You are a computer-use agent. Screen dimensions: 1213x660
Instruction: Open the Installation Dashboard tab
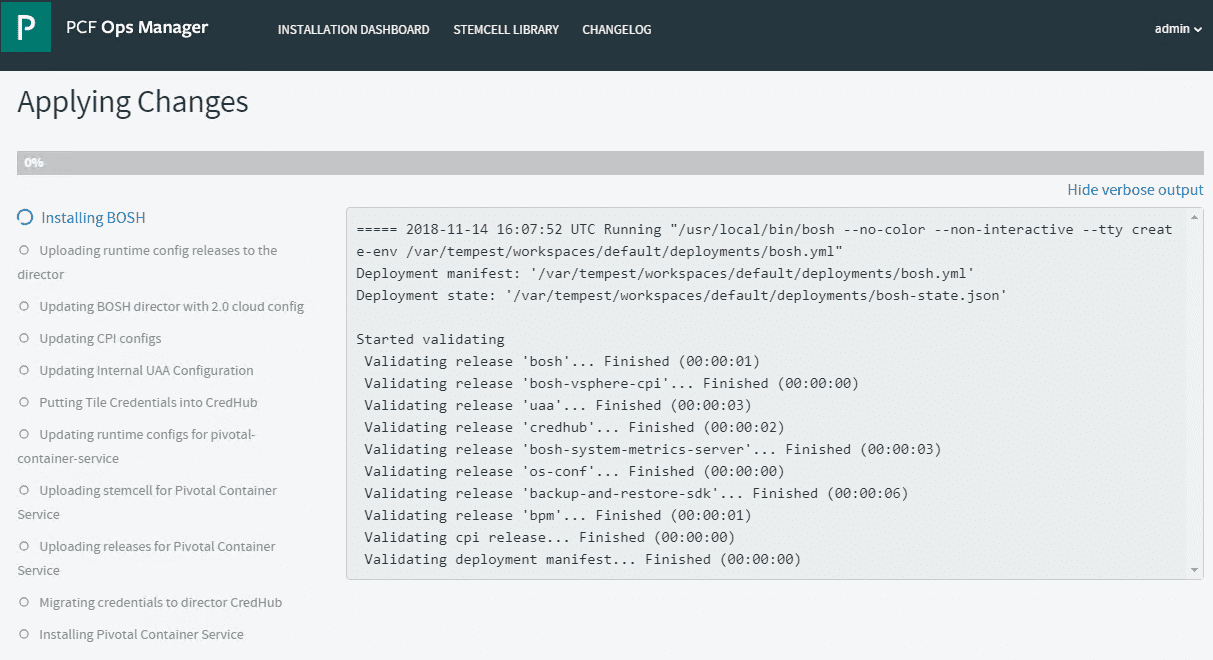point(353,30)
